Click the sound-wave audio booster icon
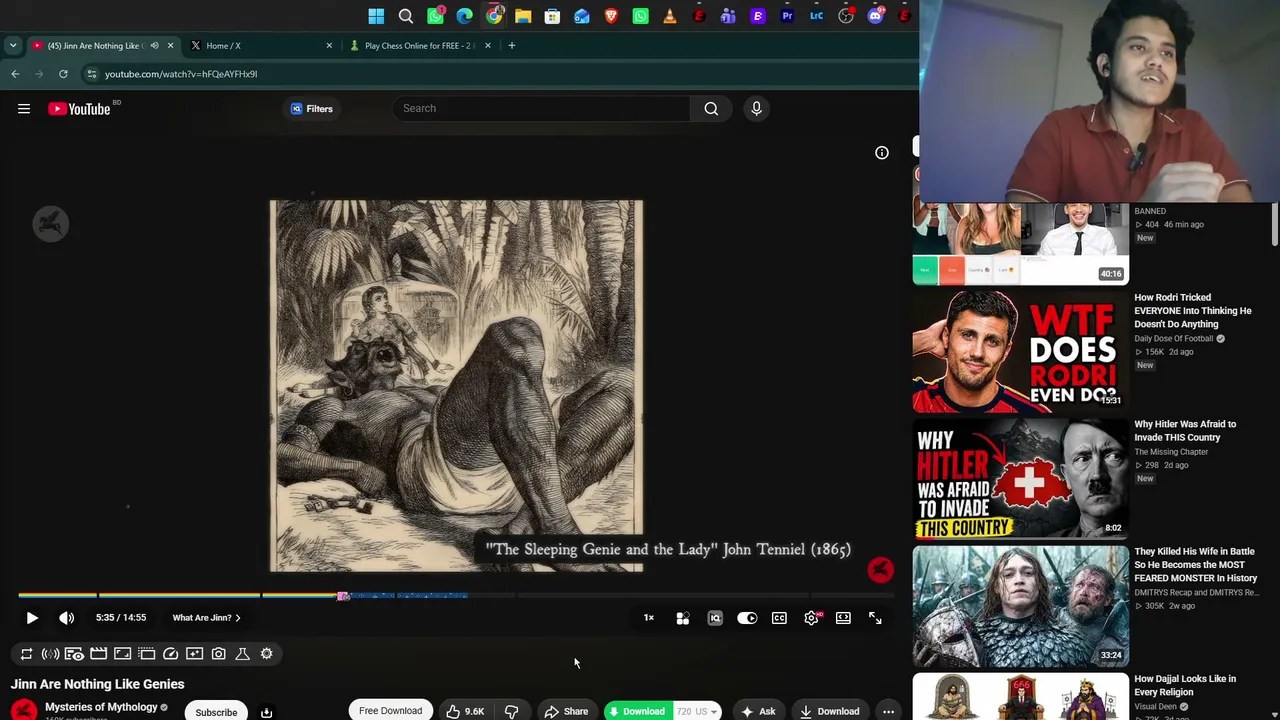This screenshot has height=720, width=1280. click(x=50, y=654)
